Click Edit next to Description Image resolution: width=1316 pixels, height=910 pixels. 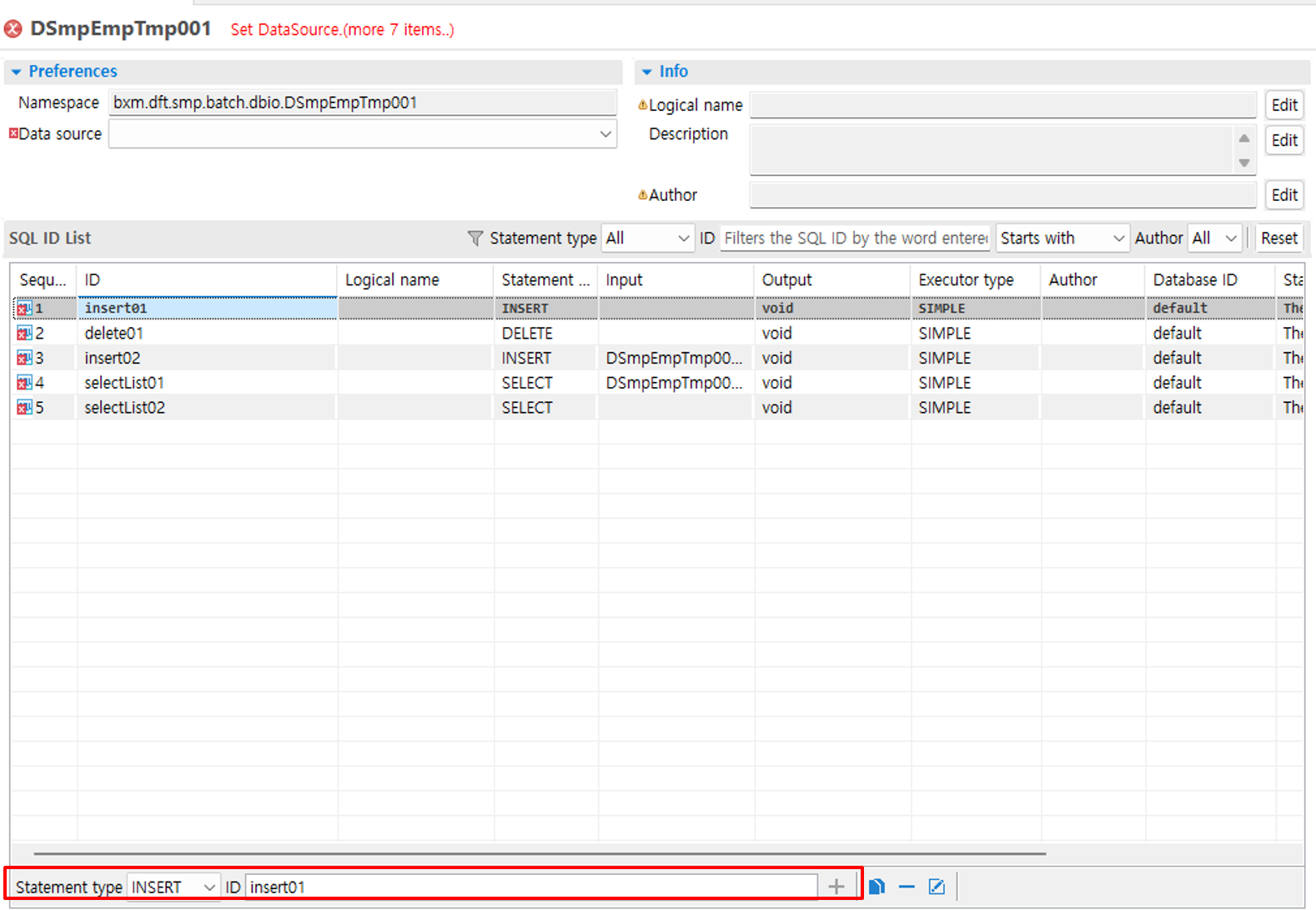click(1284, 140)
